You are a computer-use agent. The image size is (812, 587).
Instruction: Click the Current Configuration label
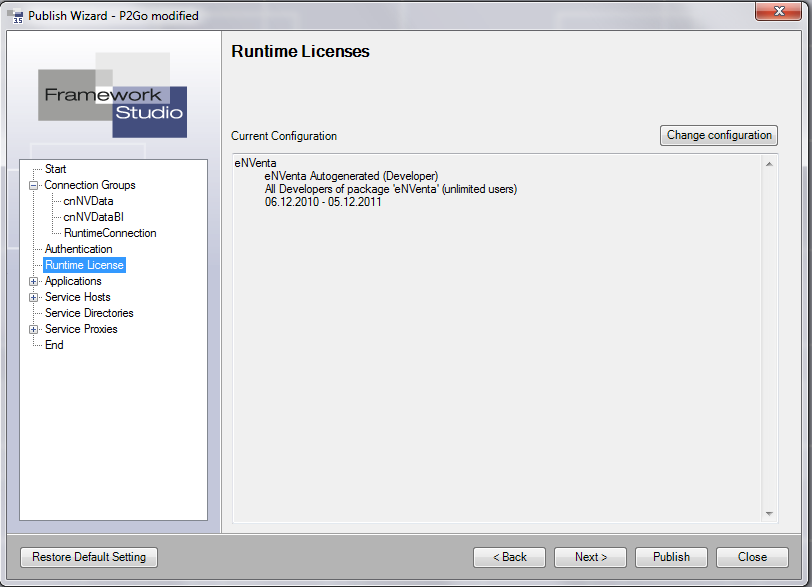click(284, 136)
